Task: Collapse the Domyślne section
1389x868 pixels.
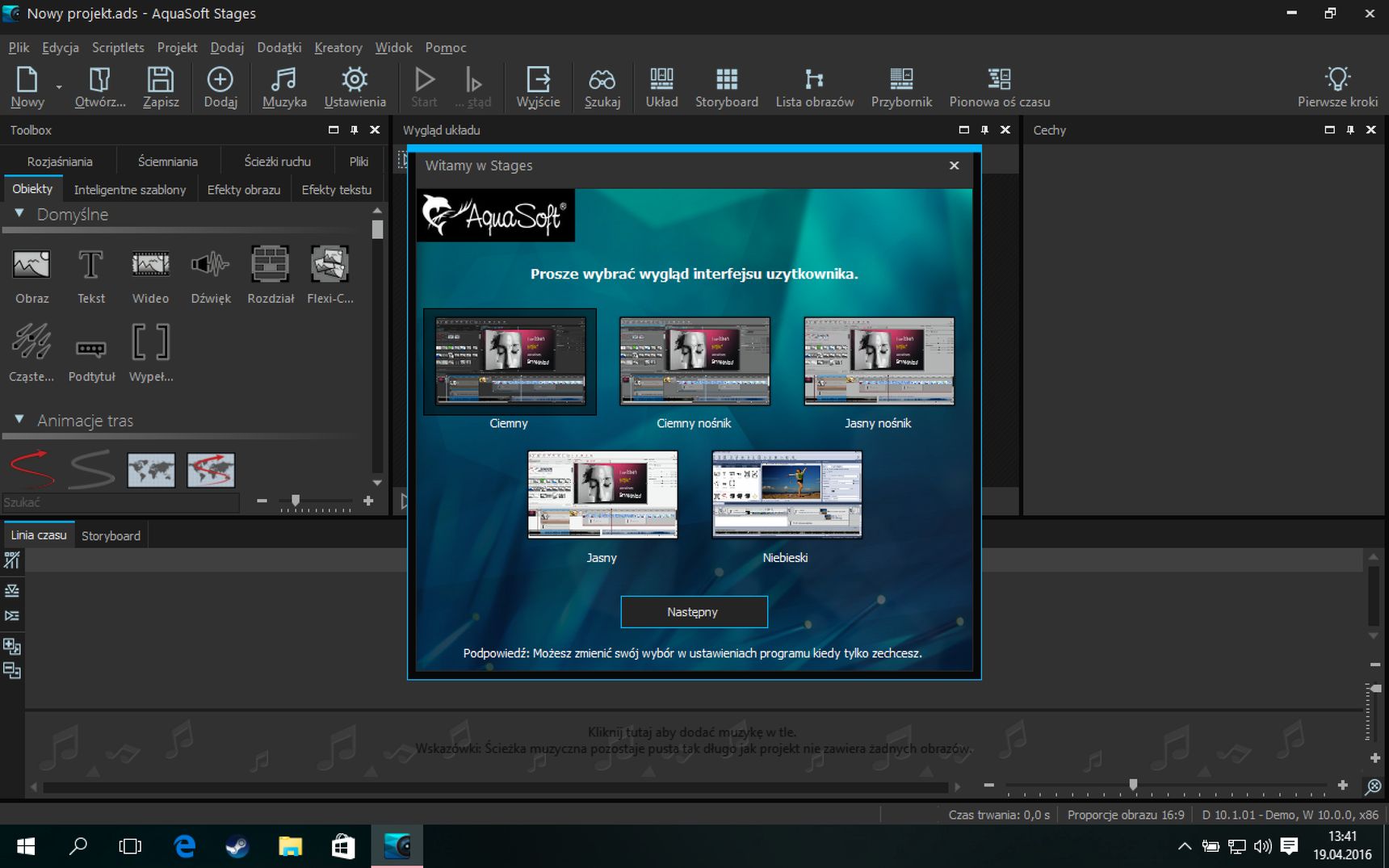Action: 19,214
